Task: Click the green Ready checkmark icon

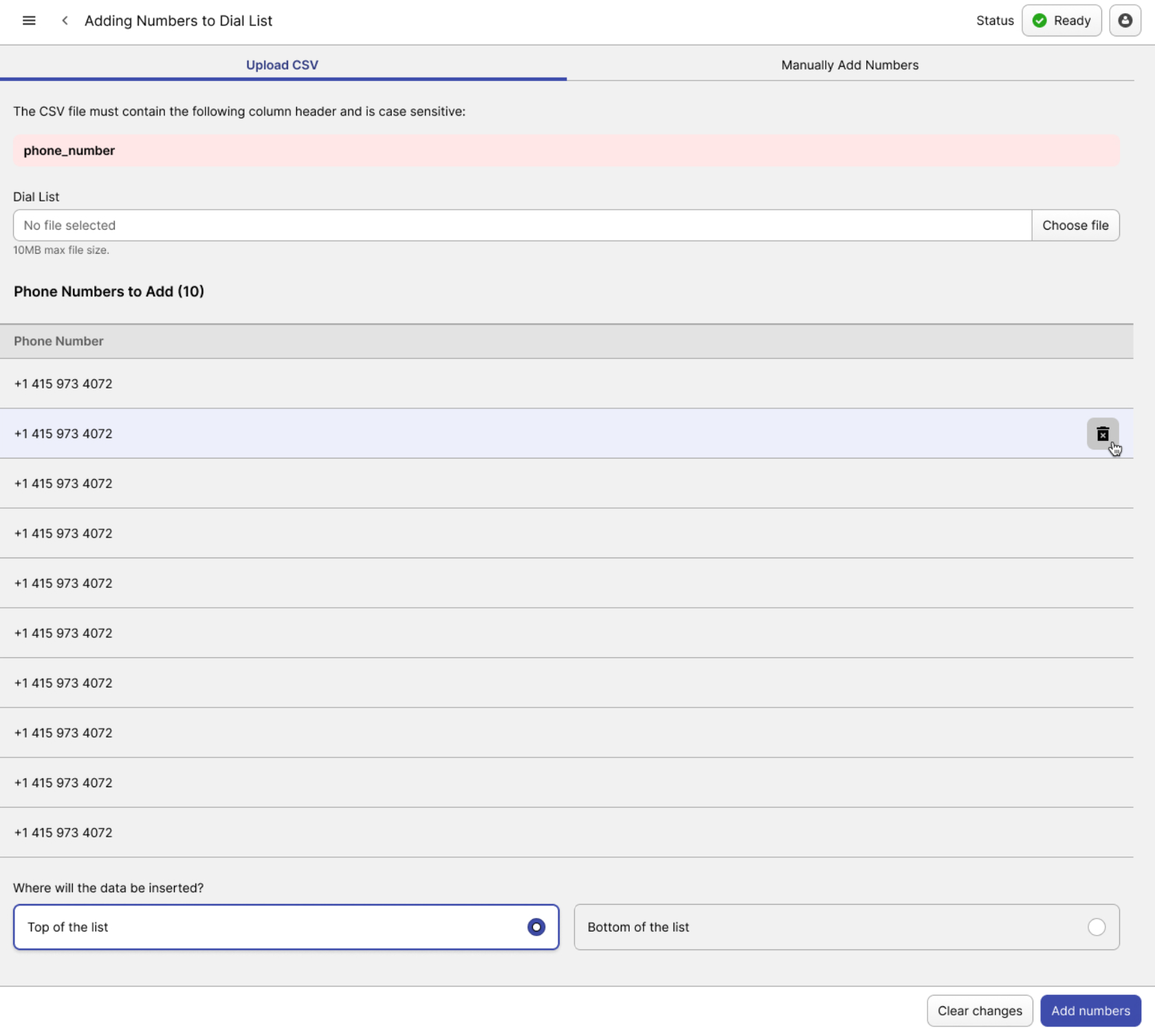Action: click(1039, 21)
